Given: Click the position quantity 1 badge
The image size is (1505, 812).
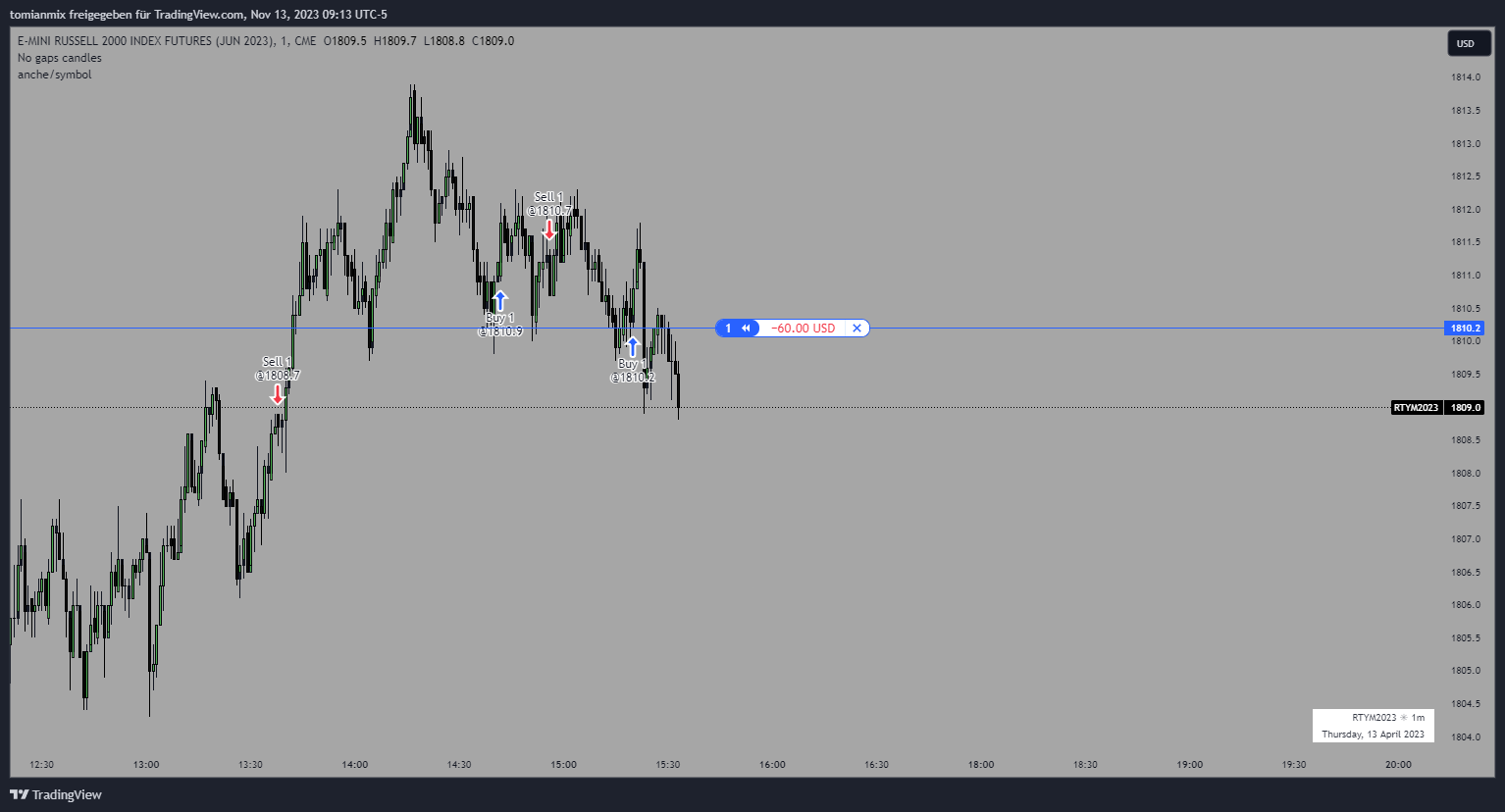Looking at the screenshot, I should point(728,329).
